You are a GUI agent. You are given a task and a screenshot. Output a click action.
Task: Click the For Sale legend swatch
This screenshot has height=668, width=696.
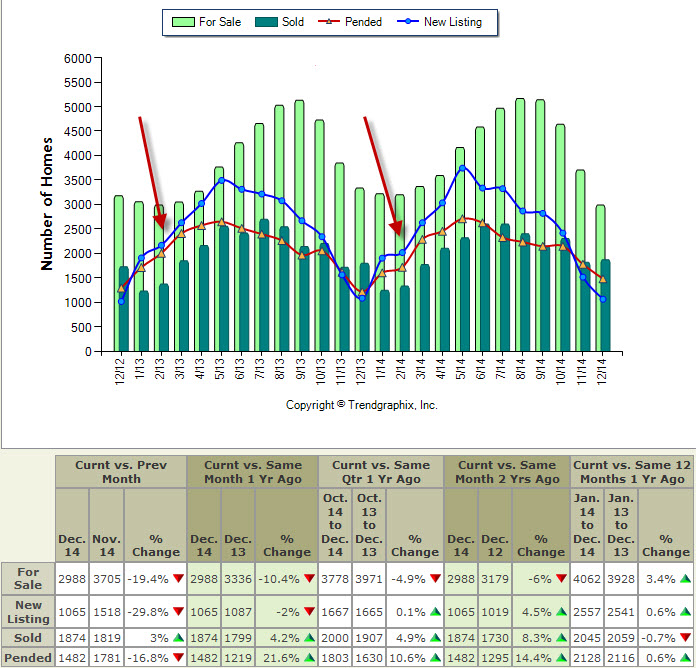coord(183,22)
